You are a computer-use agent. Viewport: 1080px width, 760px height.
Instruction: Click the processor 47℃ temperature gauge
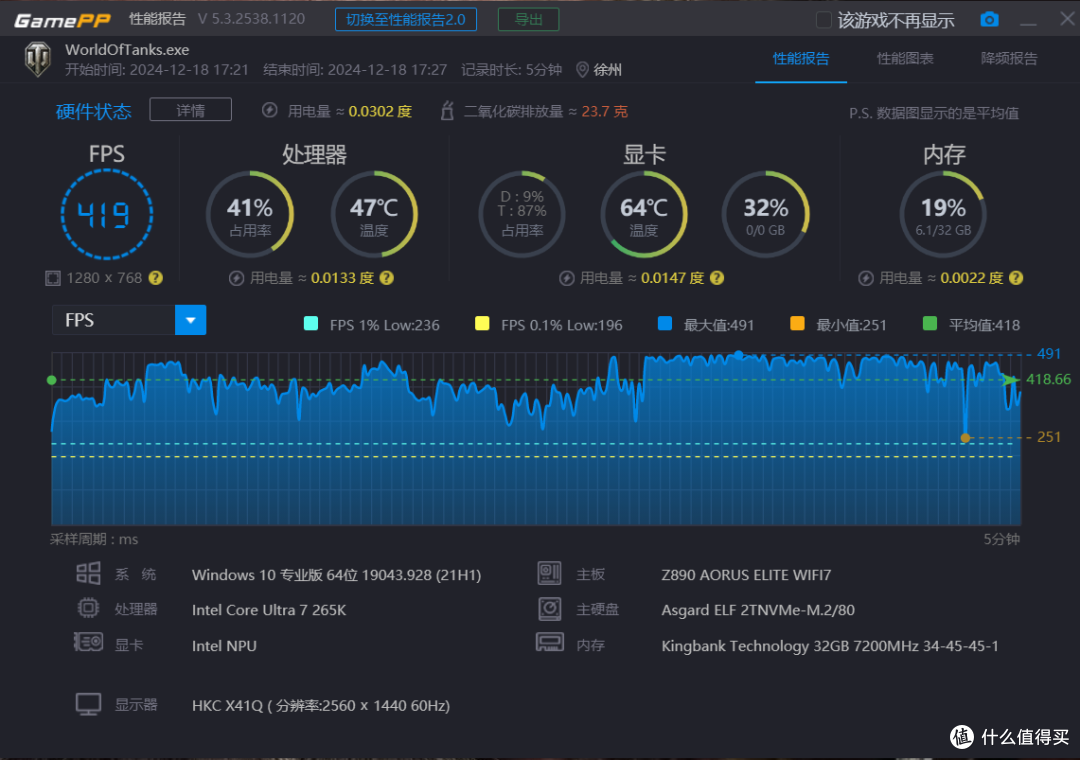(374, 214)
